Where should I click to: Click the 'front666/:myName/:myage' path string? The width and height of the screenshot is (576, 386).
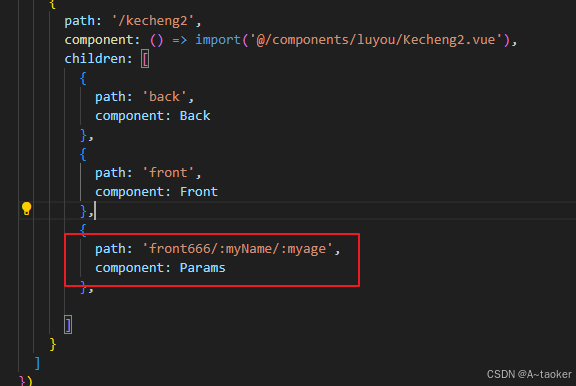[237, 249]
